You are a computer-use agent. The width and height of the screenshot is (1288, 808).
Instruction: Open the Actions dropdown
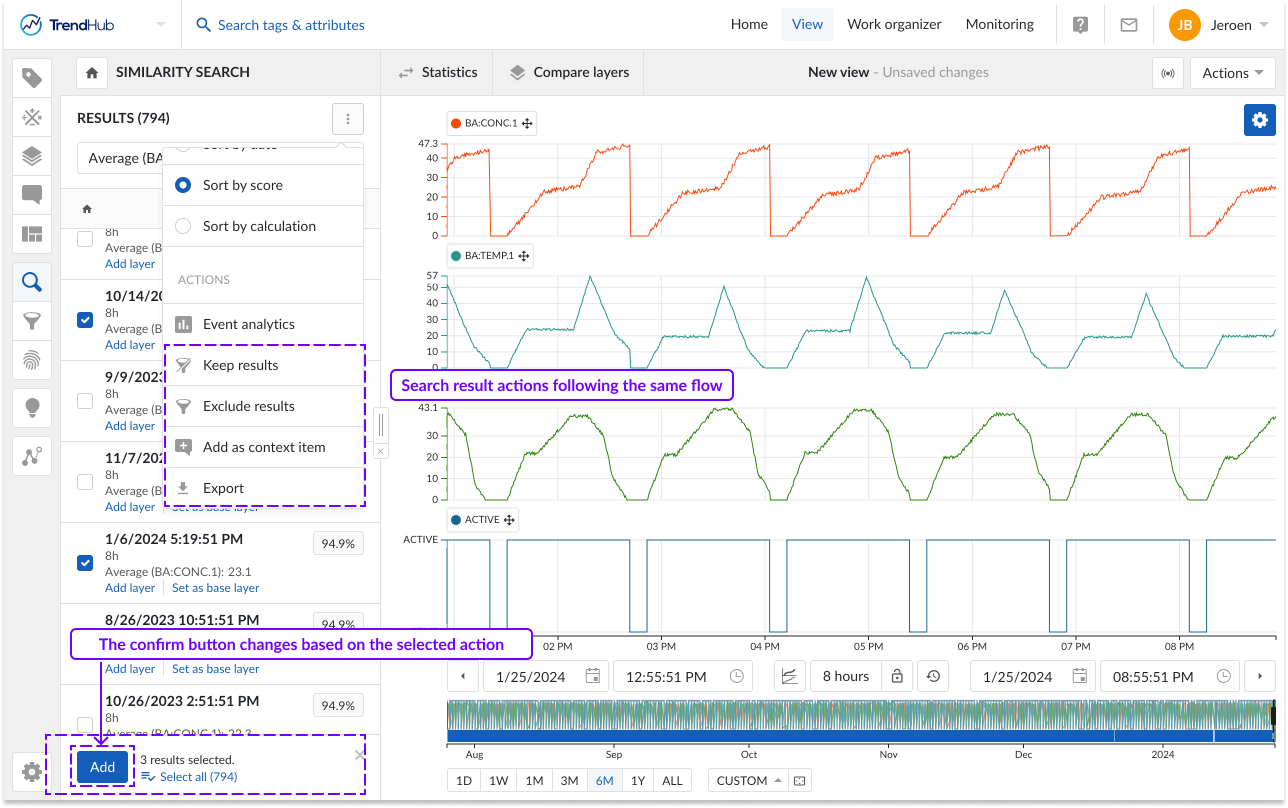[1231, 73]
